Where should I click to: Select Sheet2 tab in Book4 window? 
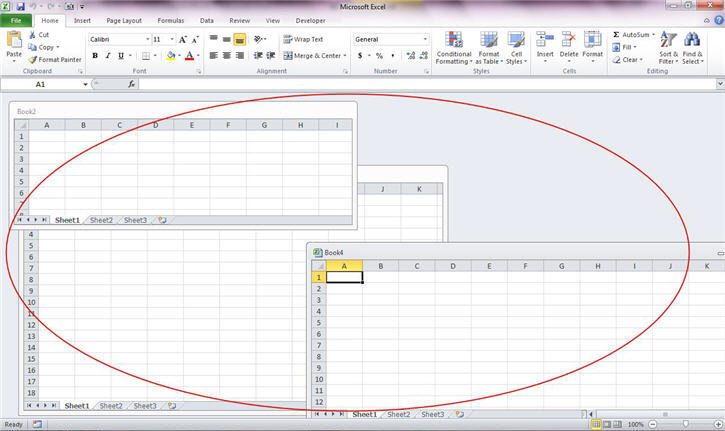click(x=399, y=414)
